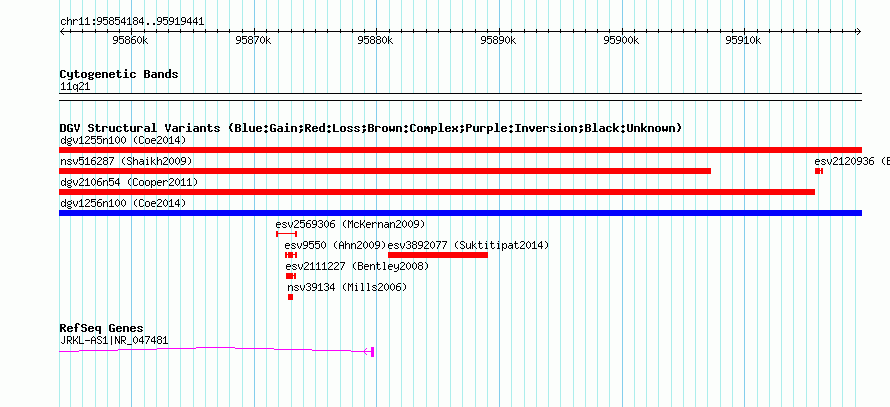
Task: Click the DGV Structural Variants track title
Action: (371, 128)
